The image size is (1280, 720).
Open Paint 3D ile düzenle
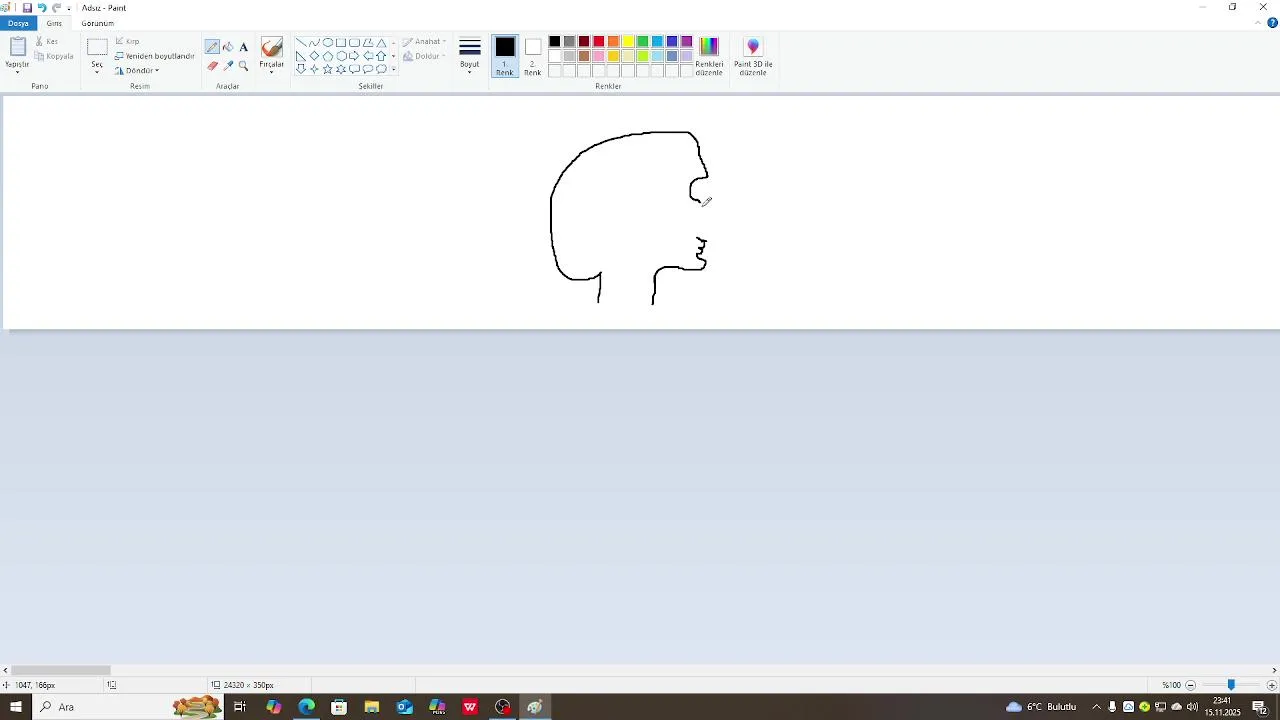click(753, 57)
